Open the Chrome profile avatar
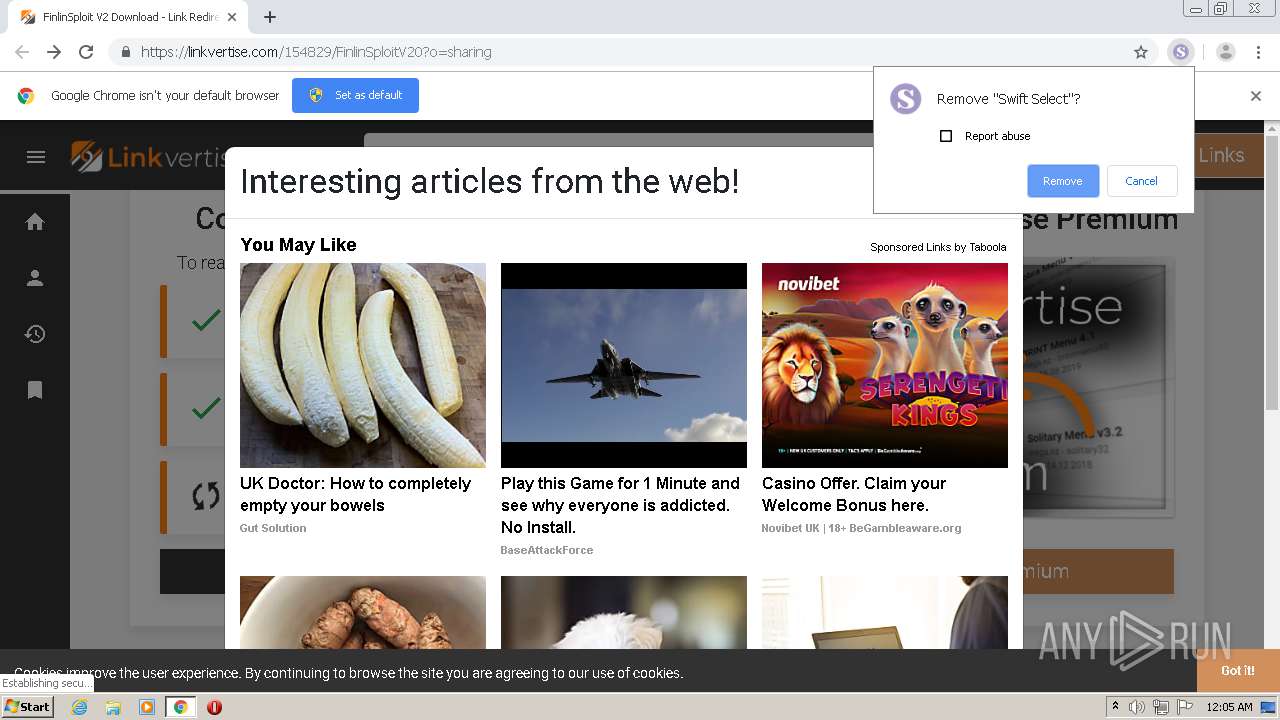 coord(1226,52)
